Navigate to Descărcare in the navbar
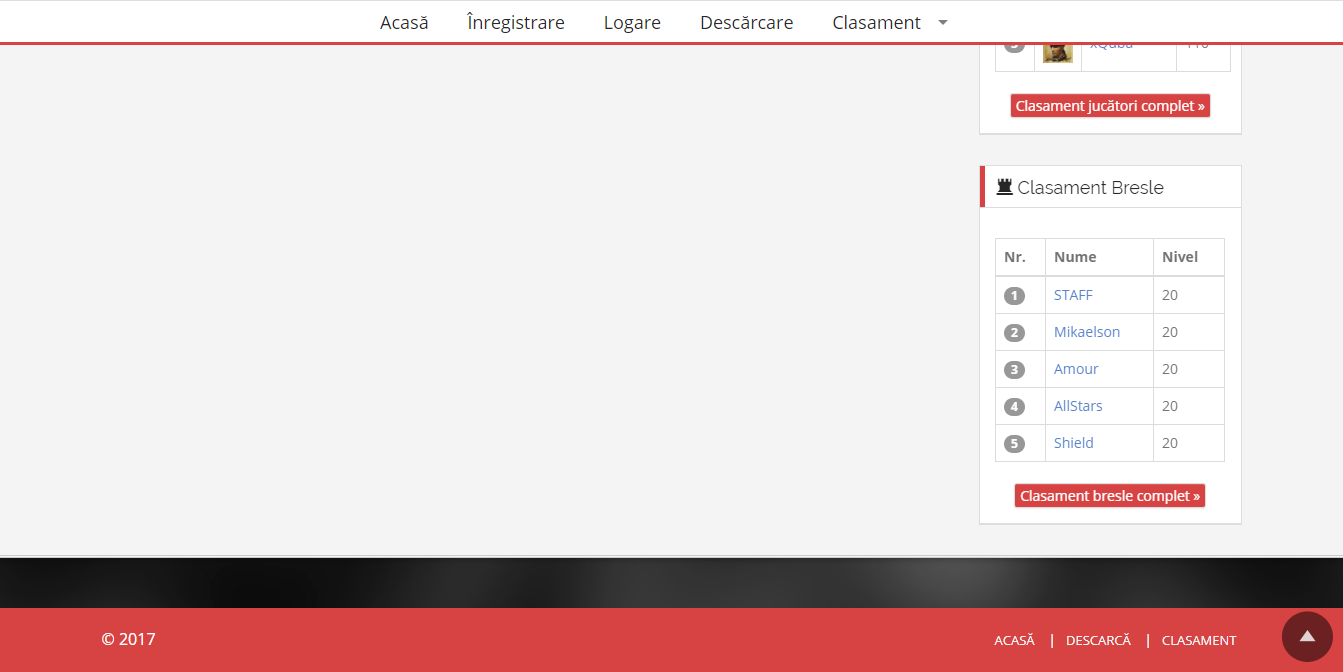The width and height of the screenshot is (1343, 672). [747, 22]
